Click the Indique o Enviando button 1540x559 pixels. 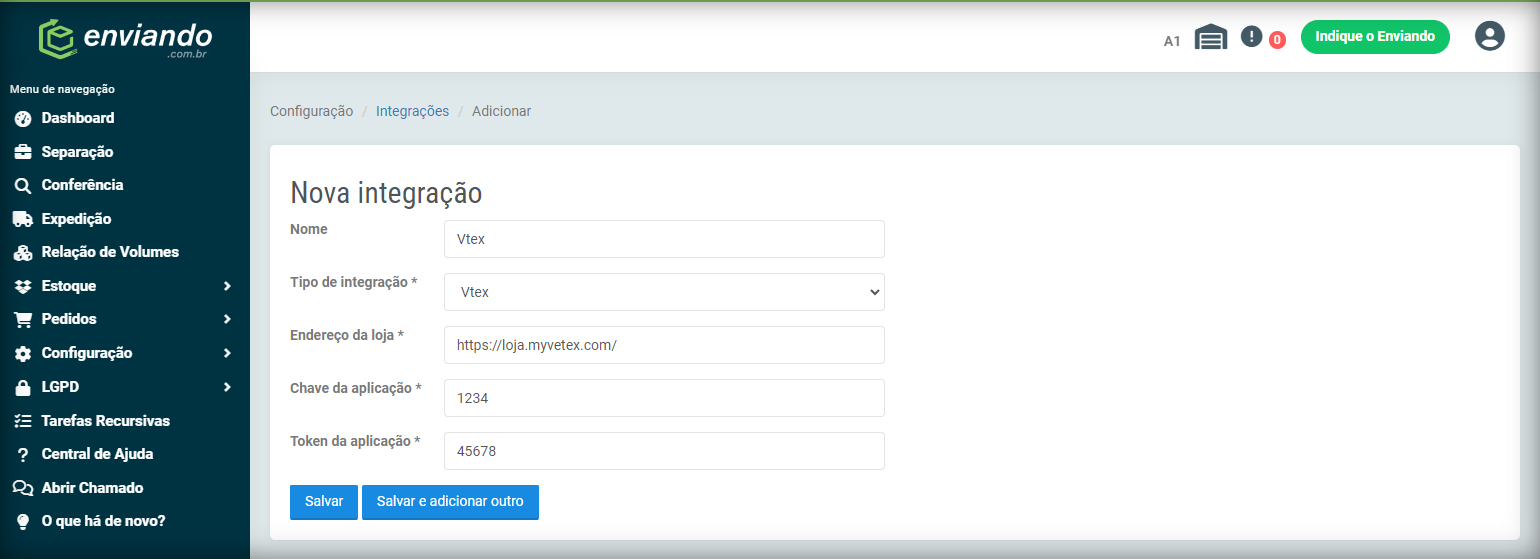pyautogui.click(x=1375, y=36)
